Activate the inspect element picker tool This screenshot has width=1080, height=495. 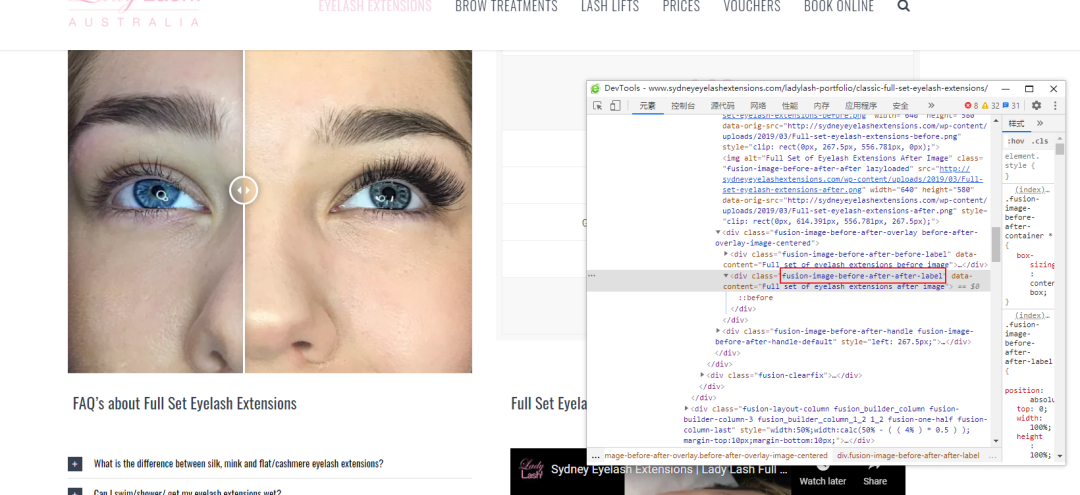tap(597, 105)
